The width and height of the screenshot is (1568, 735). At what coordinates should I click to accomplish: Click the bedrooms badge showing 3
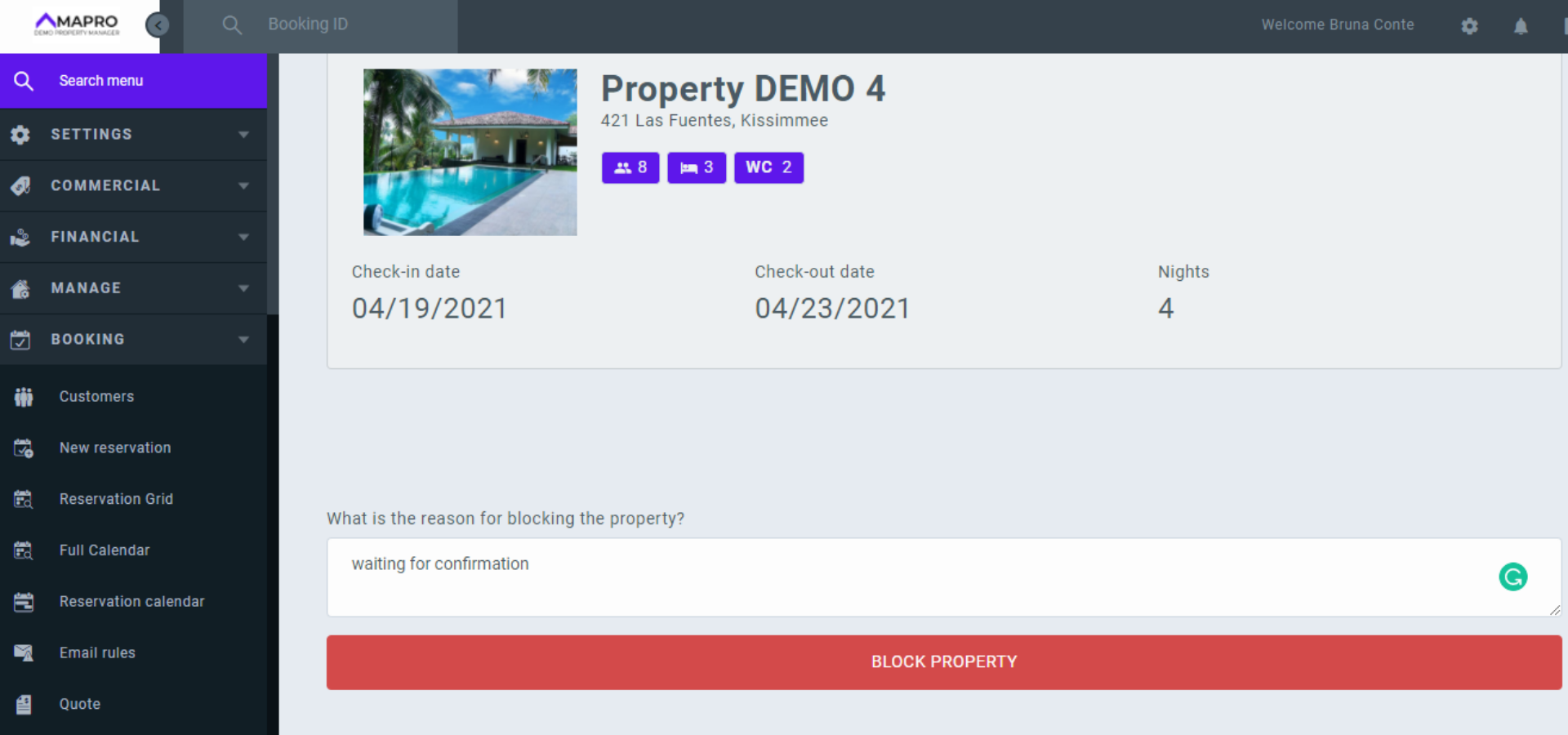[x=697, y=167]
